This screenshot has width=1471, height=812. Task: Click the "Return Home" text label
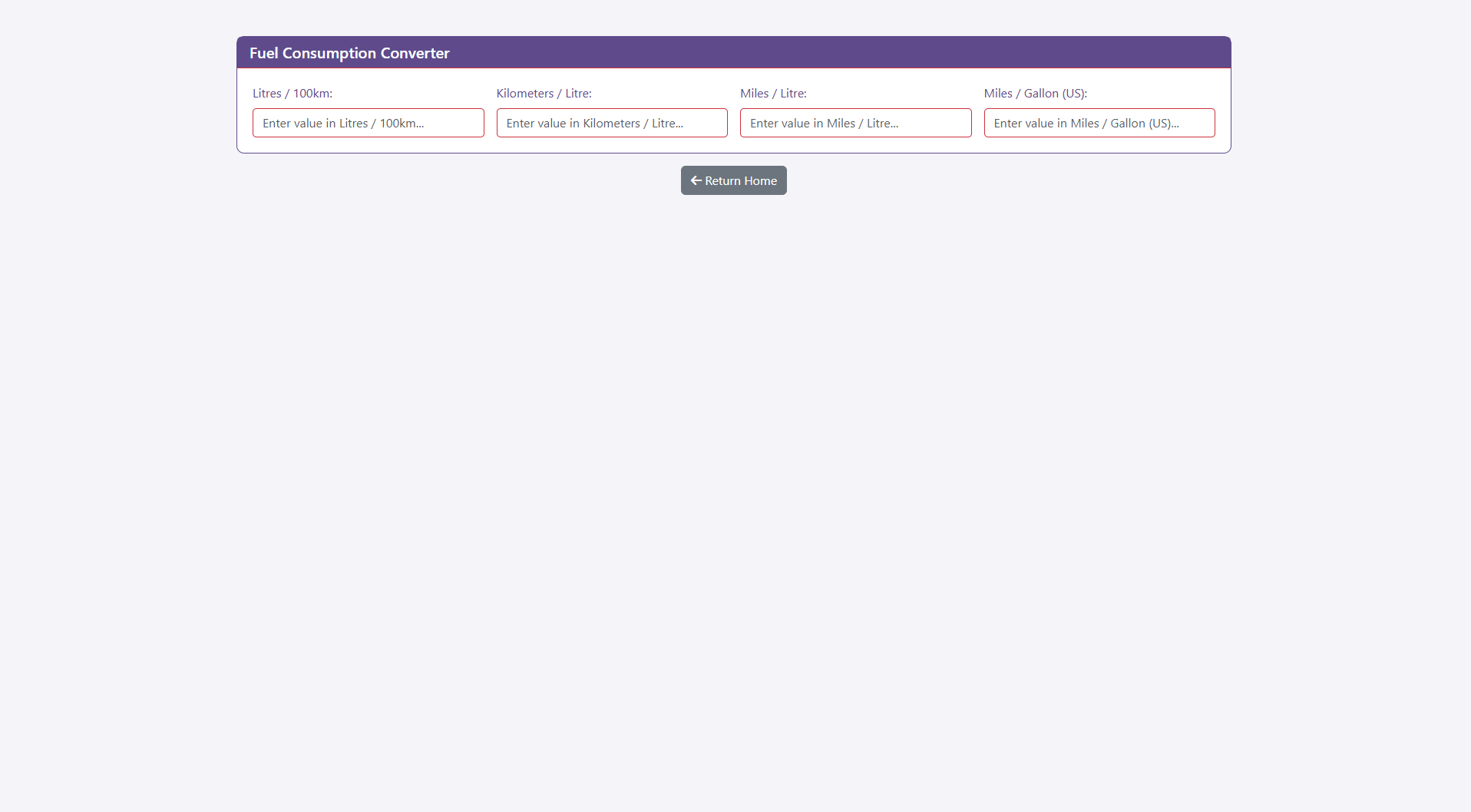741,181
